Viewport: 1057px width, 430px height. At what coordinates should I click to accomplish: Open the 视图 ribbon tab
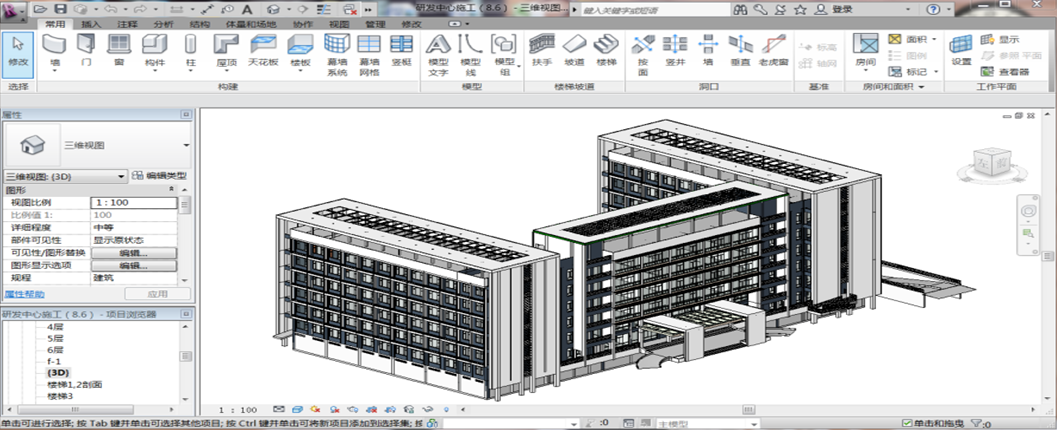[x=339, y=23]
